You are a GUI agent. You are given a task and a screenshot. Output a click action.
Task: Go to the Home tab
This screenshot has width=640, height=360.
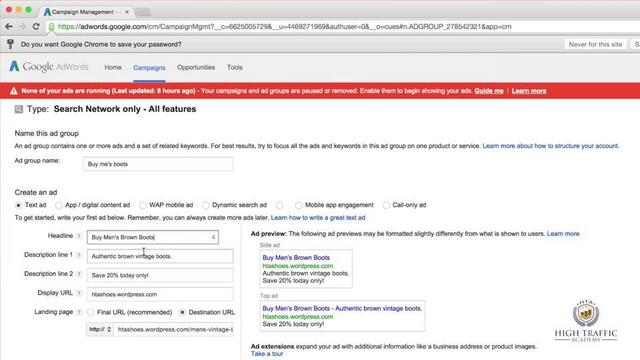tap(113, 67)
